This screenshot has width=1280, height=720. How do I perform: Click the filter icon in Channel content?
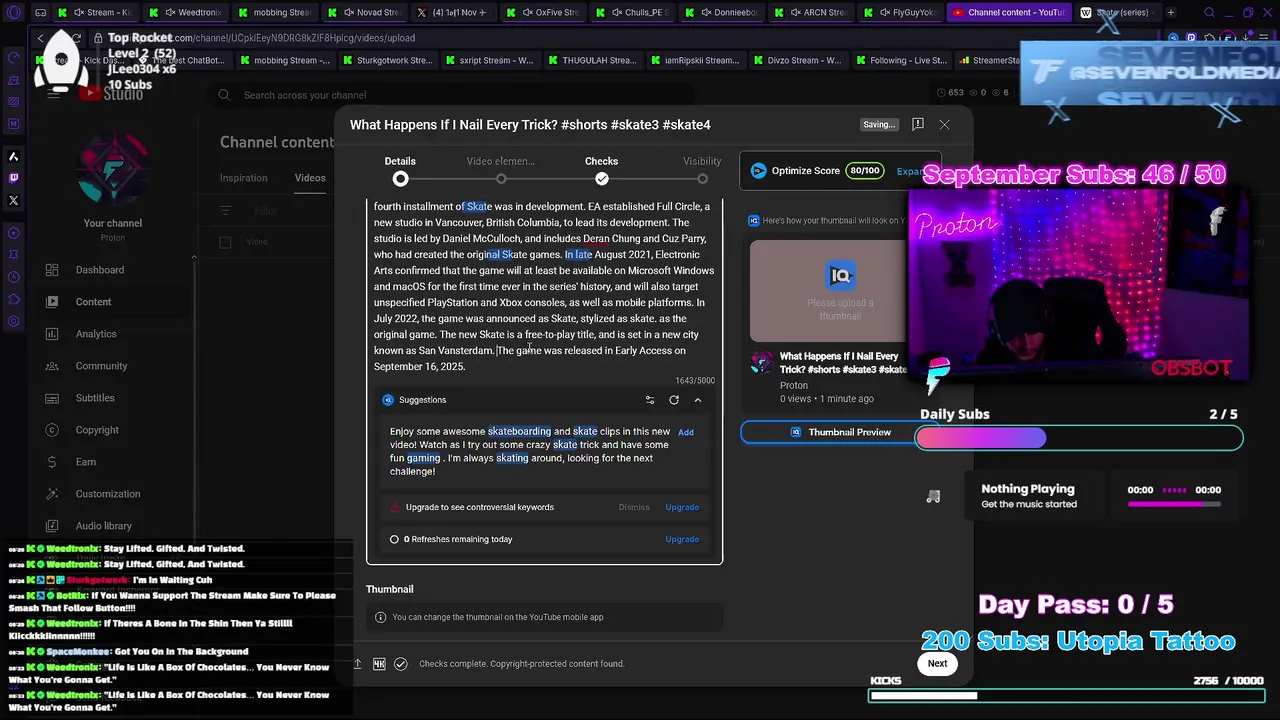tap(226, 211)
